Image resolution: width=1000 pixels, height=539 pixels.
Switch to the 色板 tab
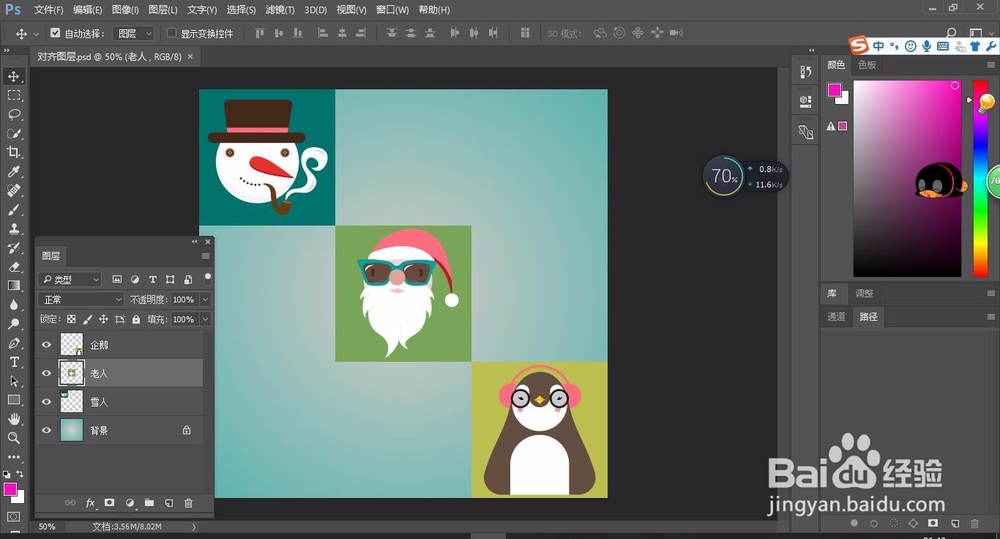point(867,64)
